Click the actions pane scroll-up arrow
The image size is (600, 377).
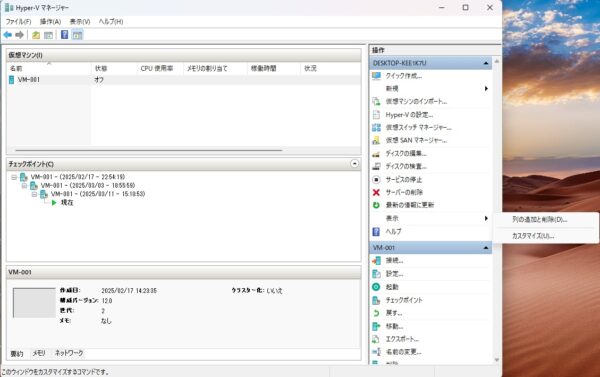click(497, 61)
